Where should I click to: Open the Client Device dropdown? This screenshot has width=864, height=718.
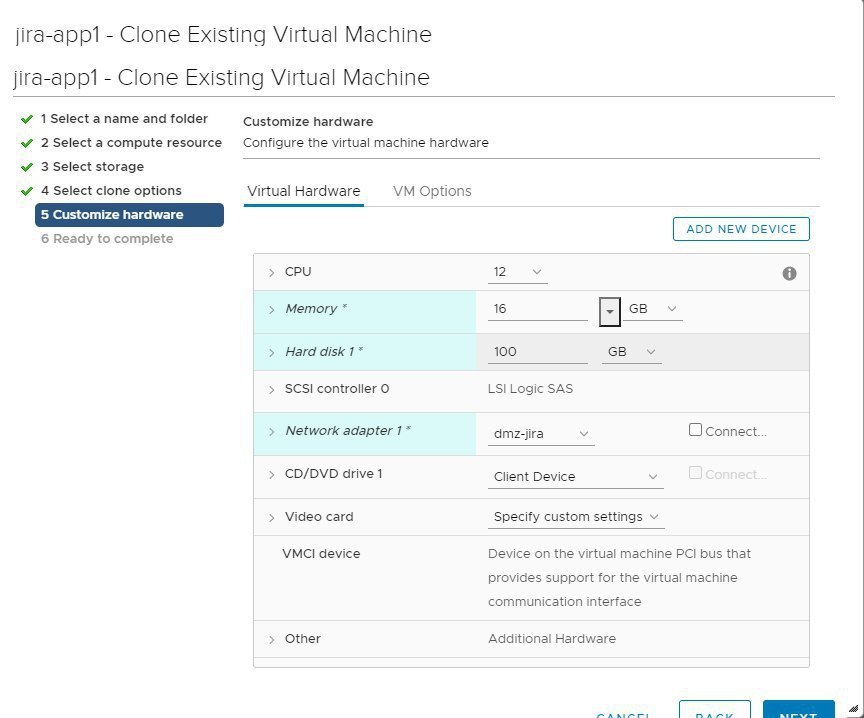[x=575, y=477]
